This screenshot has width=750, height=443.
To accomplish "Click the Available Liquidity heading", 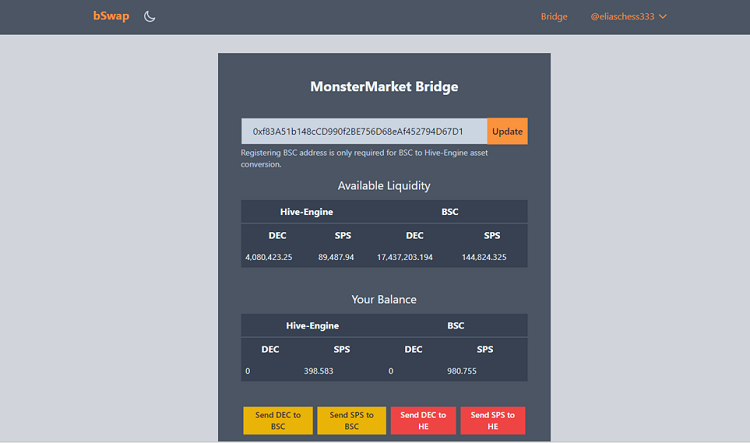I will click(384, 186).
